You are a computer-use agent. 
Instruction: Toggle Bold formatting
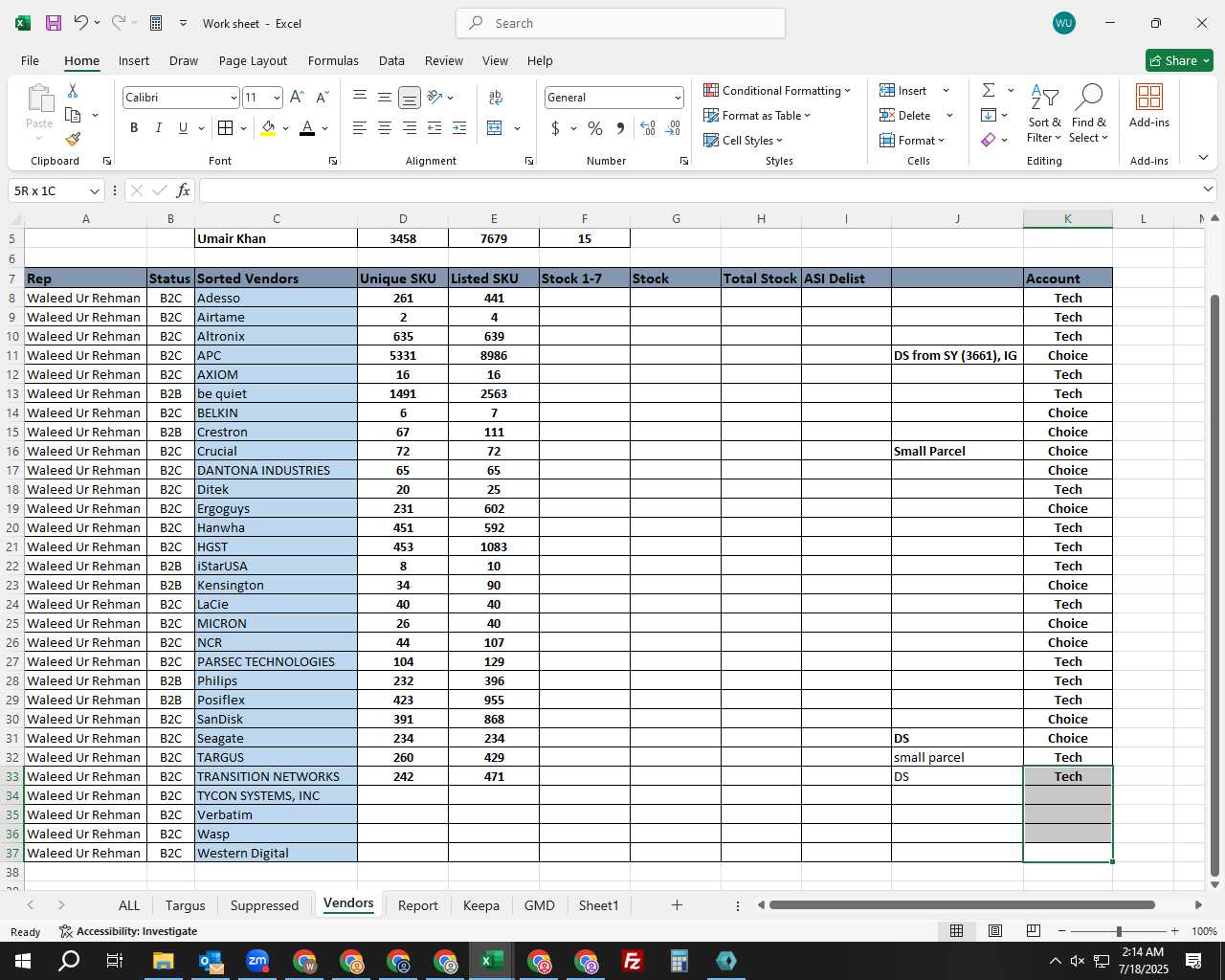(134, 128)
